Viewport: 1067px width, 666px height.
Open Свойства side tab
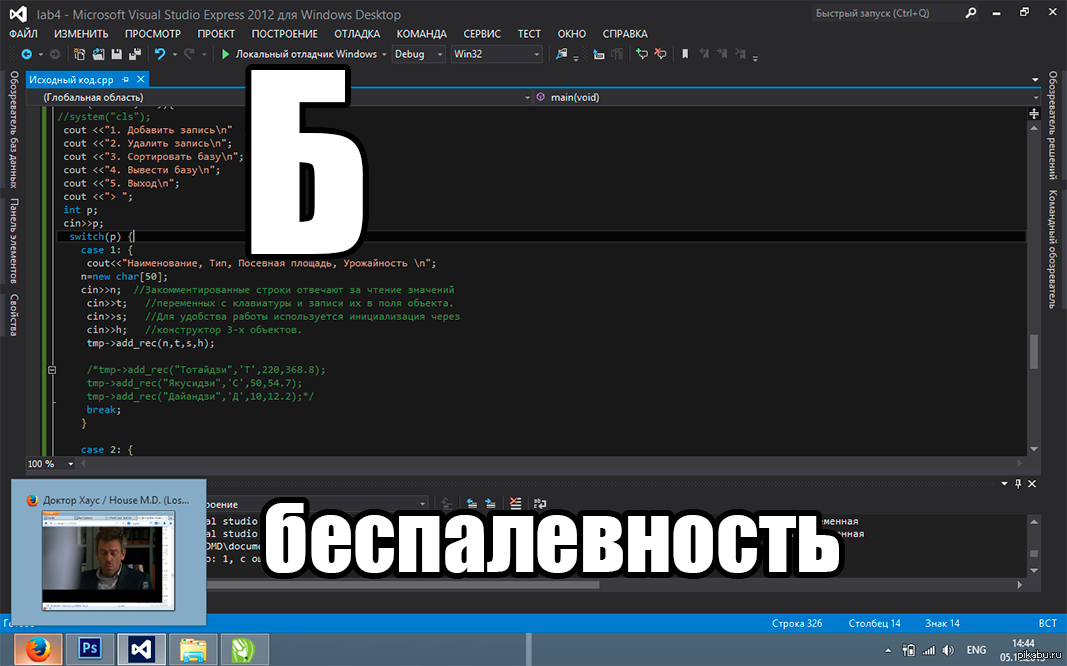click(14, 315)
